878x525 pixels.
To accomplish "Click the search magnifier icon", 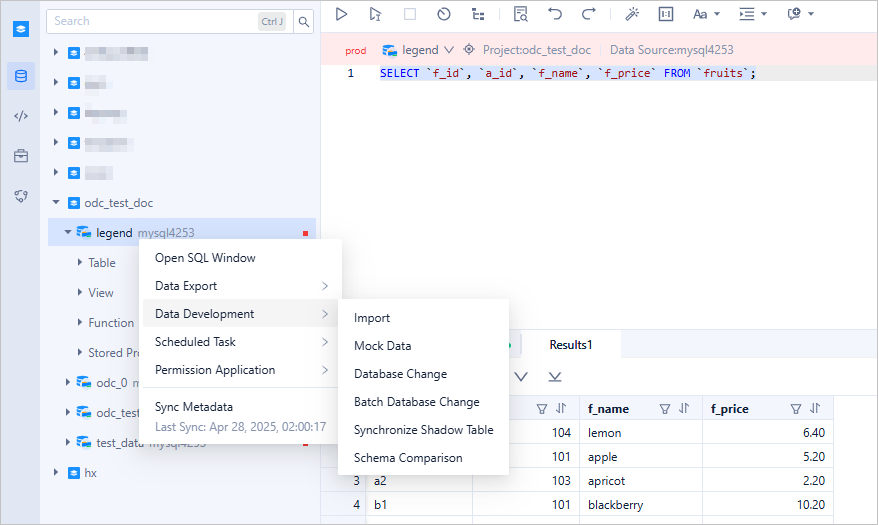I will tap(304, 21).
